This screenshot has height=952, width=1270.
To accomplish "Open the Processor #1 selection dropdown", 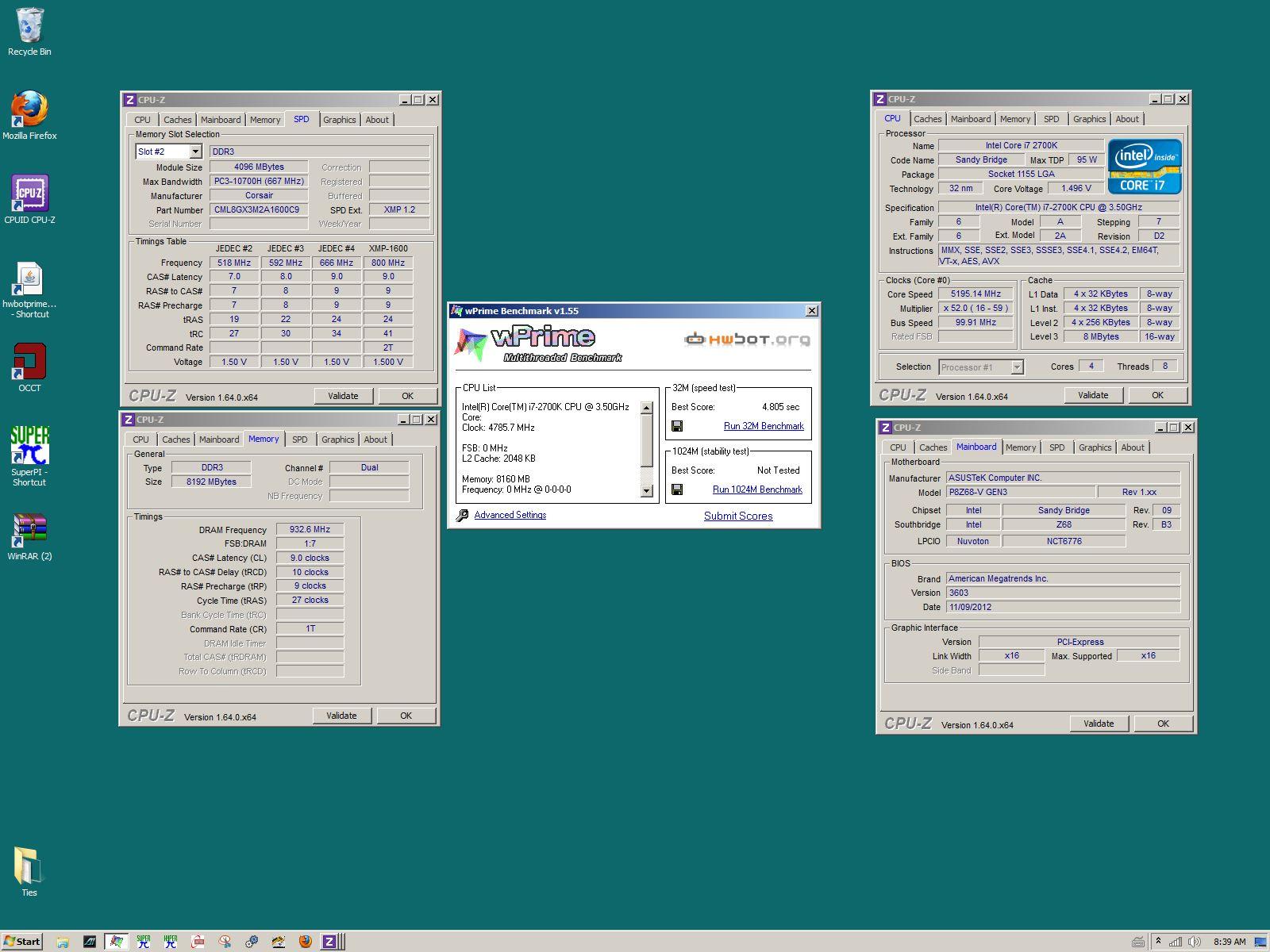I will [1017, 367].
